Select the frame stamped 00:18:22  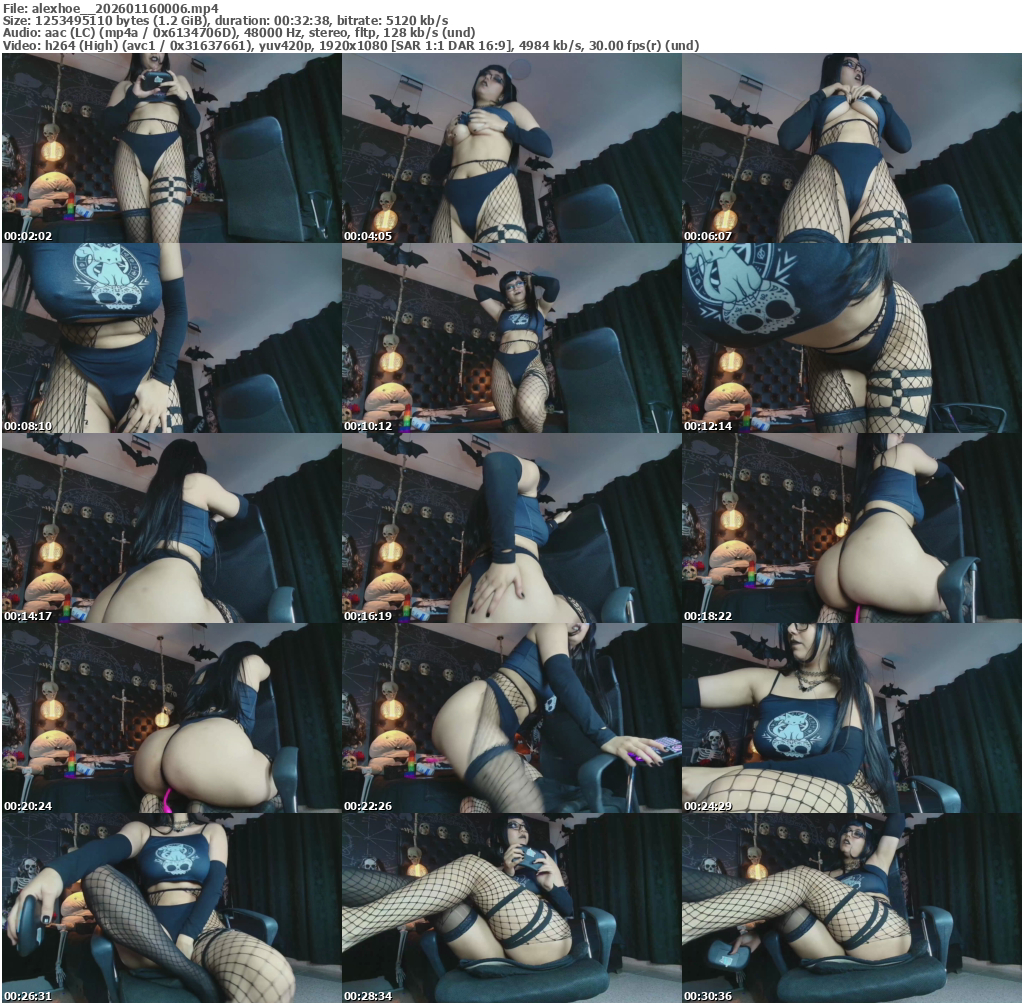point(852,528)
